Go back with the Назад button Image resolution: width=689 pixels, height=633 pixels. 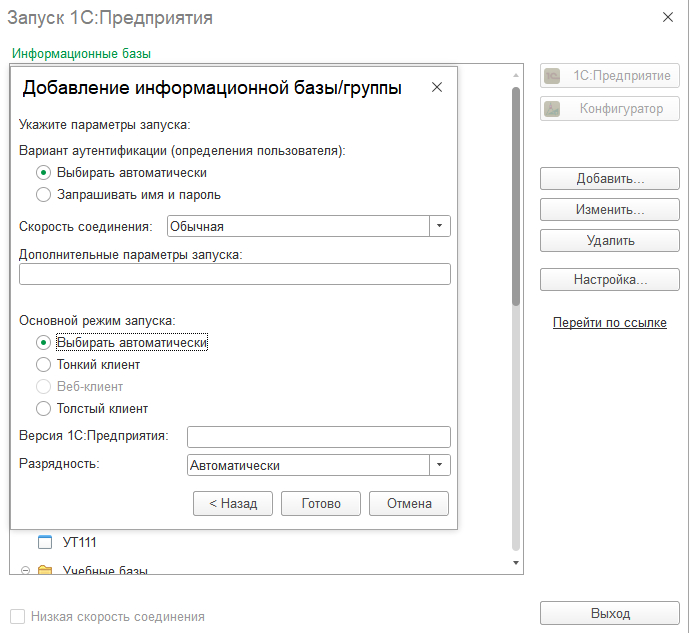pyautogui.click(x=233, y=503)
